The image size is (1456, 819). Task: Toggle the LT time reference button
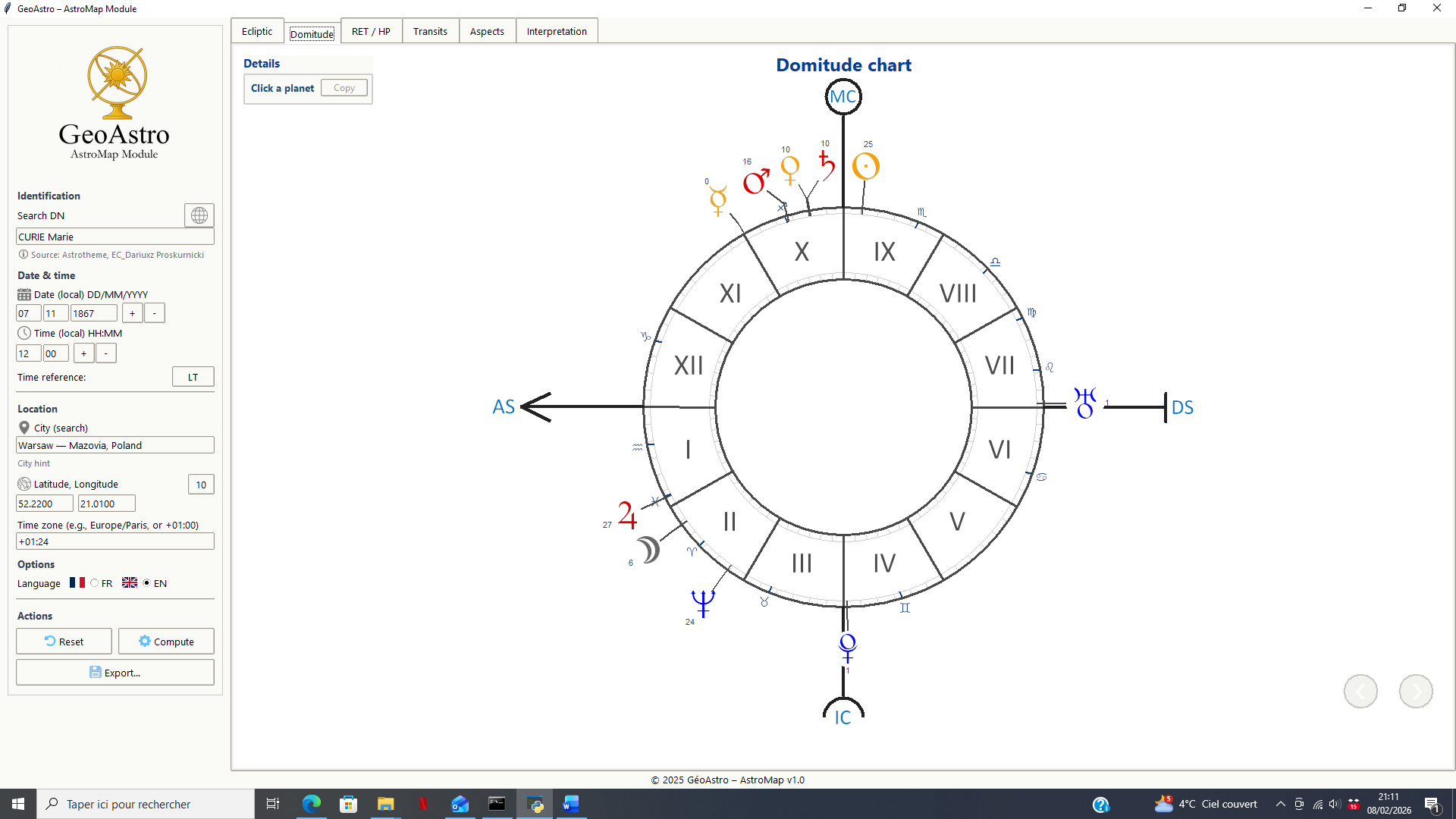pyautogui.click(x=193, y=377)
